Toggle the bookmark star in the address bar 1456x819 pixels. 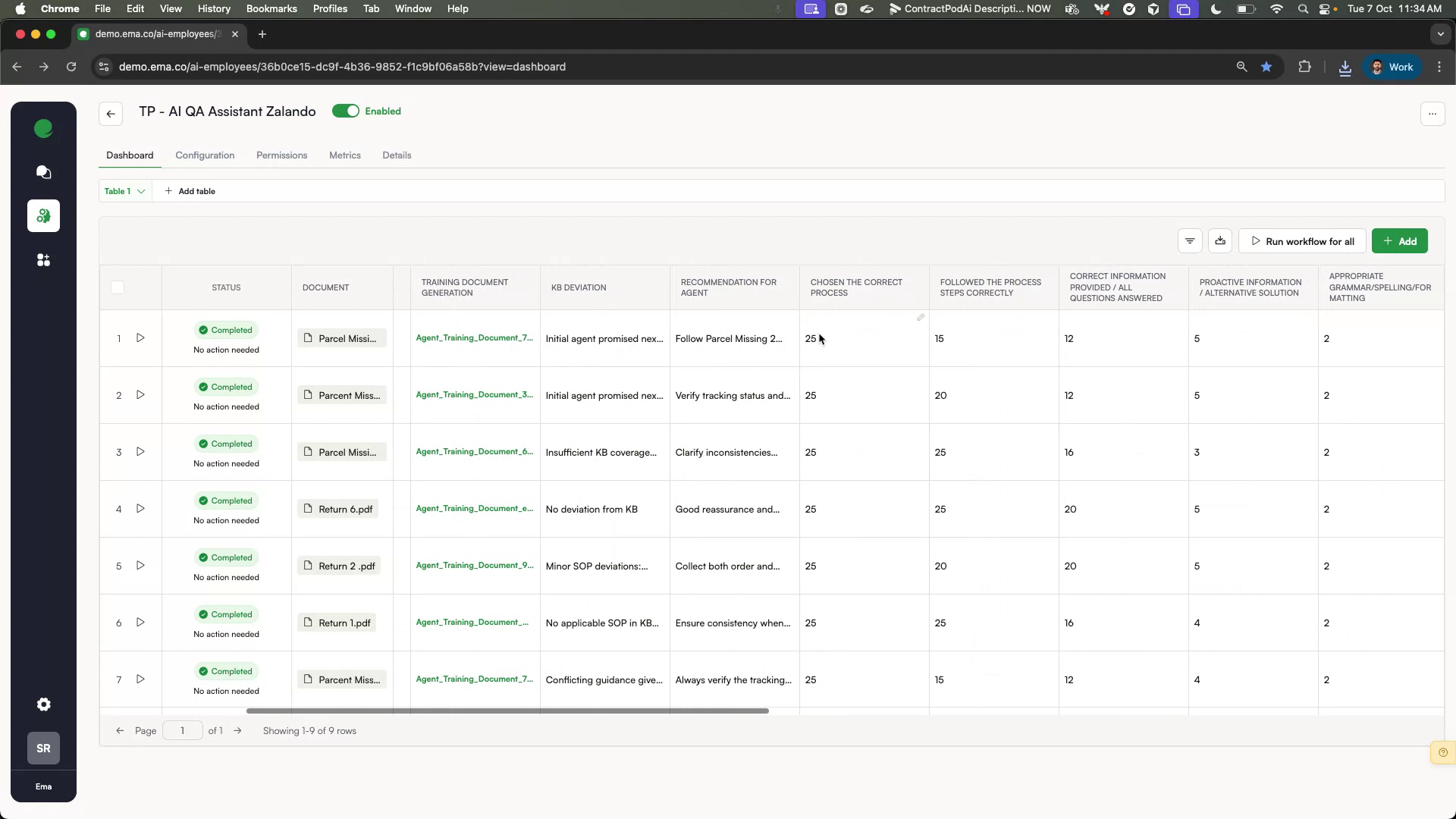pos(1266,67)
